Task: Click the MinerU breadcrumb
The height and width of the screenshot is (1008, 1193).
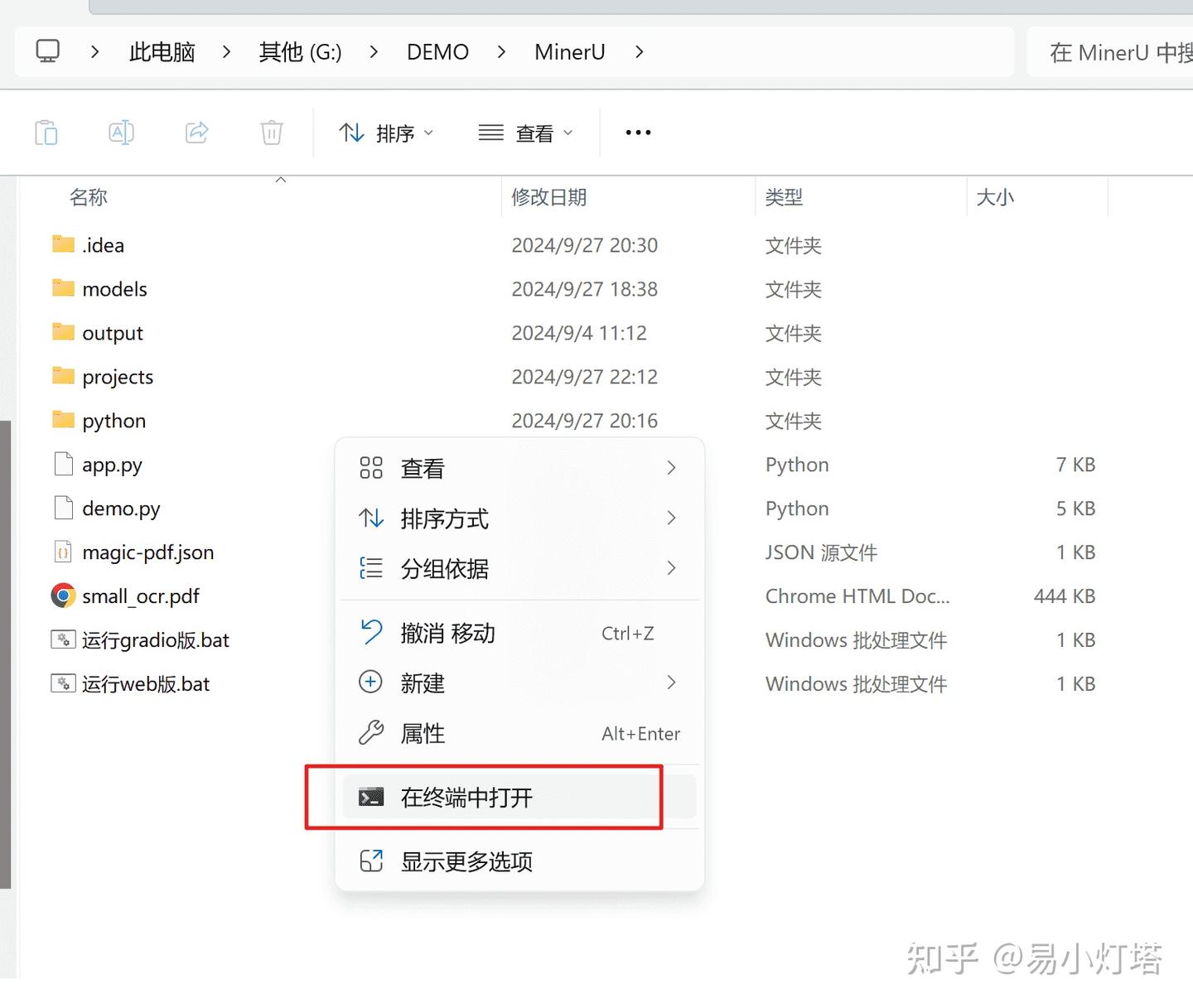Action: tap(570, 51)
